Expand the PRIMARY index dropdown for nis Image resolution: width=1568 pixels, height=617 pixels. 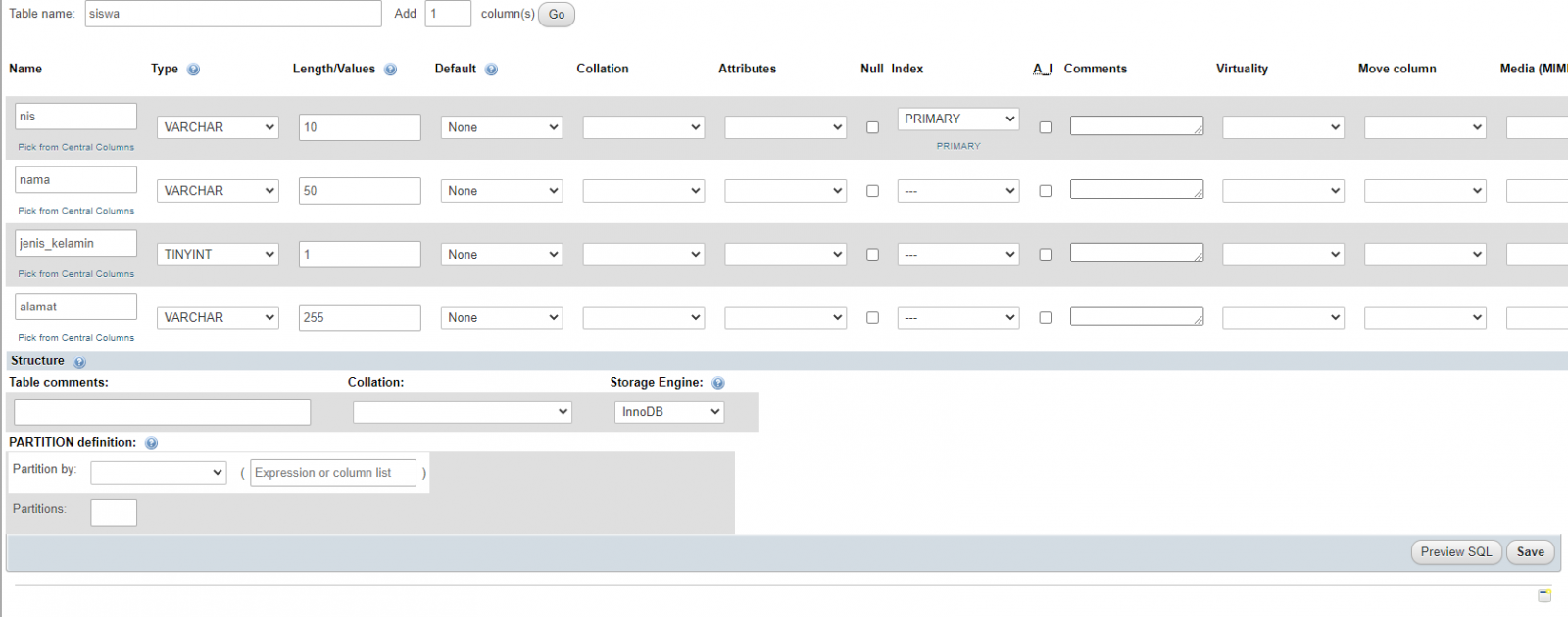[x=958, y=119]
